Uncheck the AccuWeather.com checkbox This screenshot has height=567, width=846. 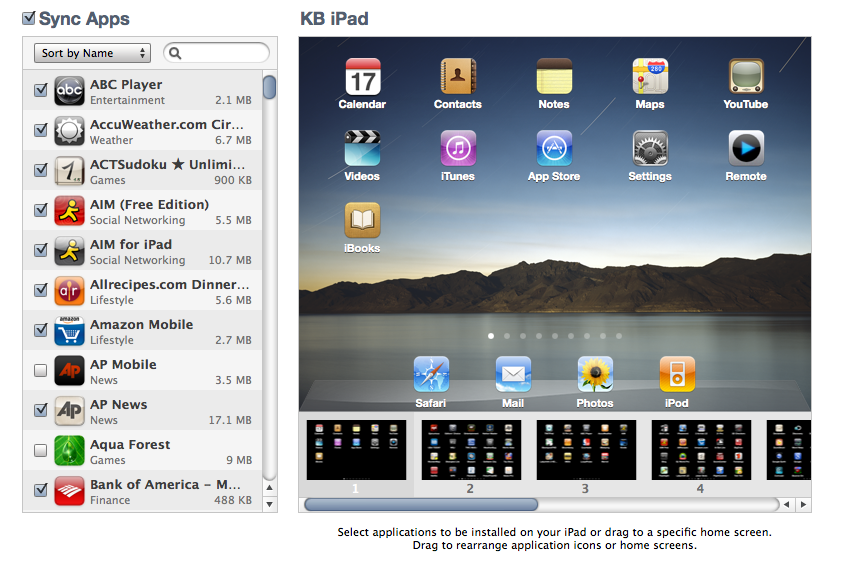click(40, 130)
